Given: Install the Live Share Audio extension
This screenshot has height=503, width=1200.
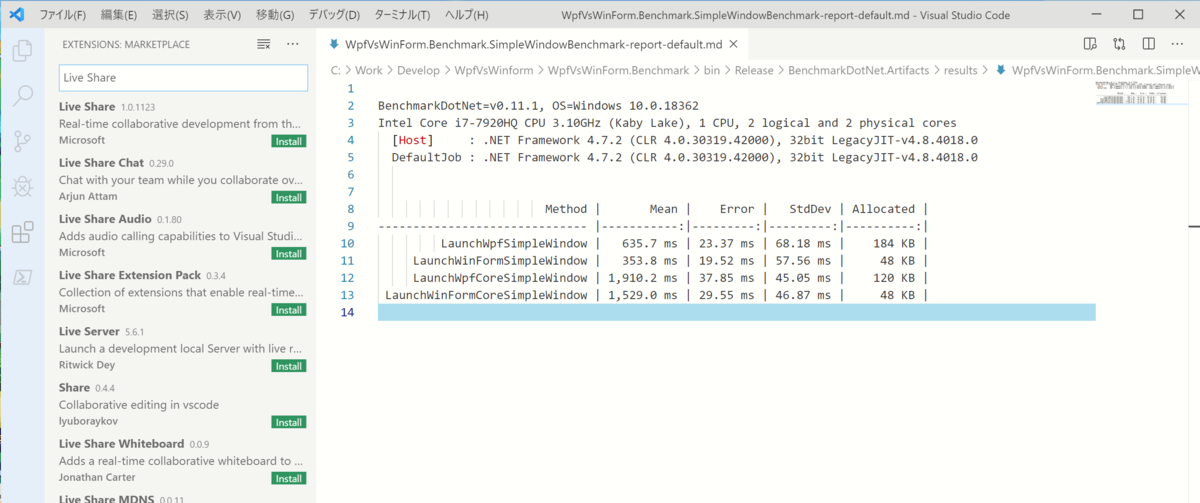Looking at the screenshot, I should point(289,253).
